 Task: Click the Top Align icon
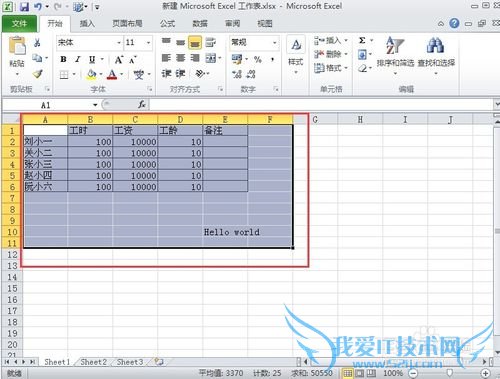coord(166,41)
